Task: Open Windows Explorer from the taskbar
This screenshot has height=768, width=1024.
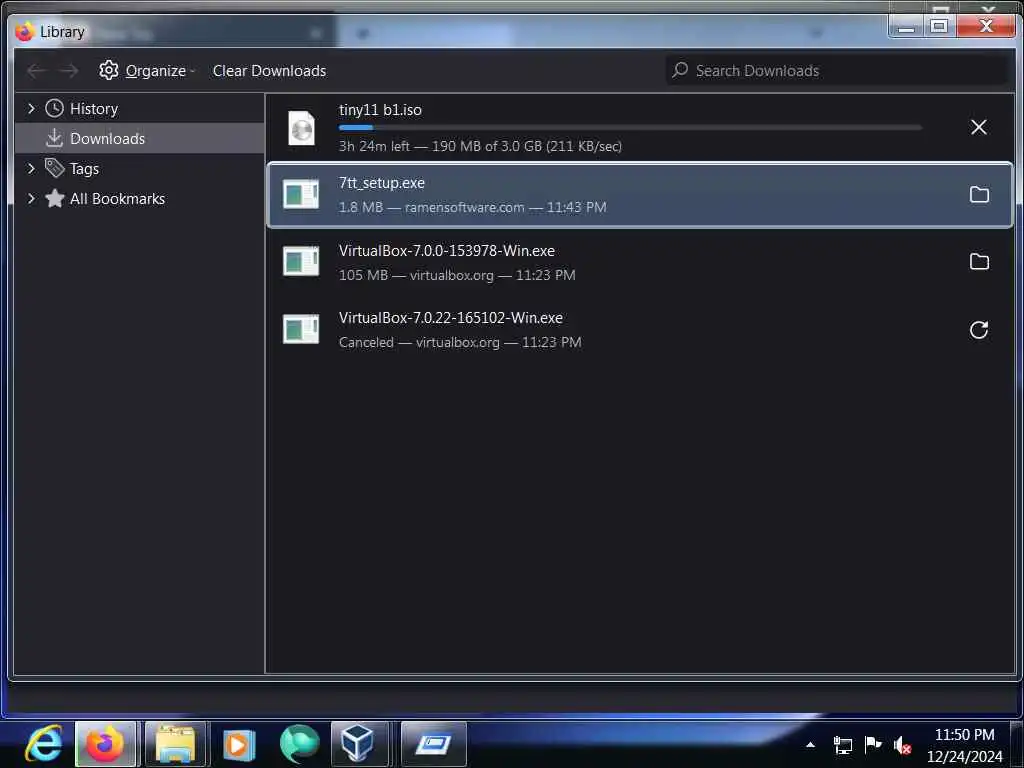Action: (174, 744)
